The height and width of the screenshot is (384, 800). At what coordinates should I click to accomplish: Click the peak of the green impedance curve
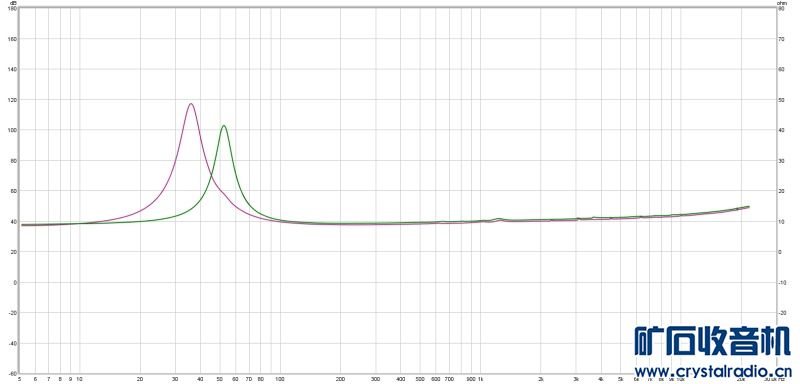223,126
